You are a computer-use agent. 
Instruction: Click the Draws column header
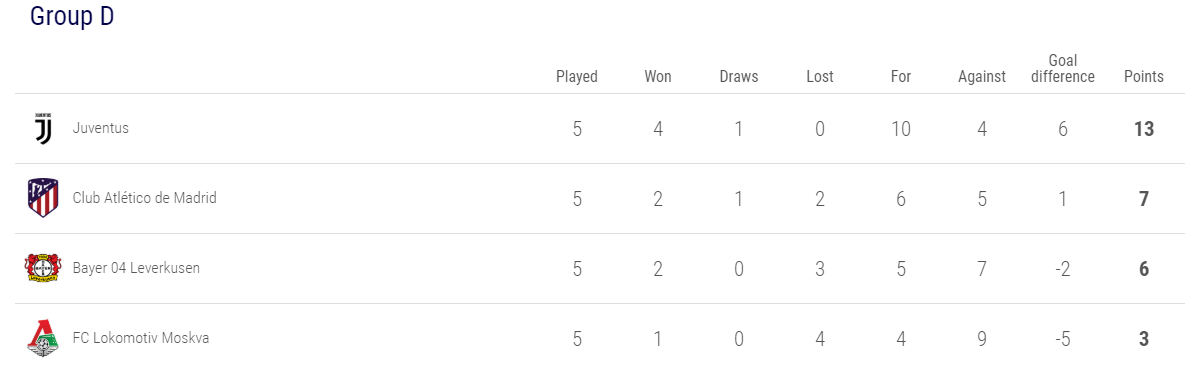pyautogui.click(x=739, y=77)
